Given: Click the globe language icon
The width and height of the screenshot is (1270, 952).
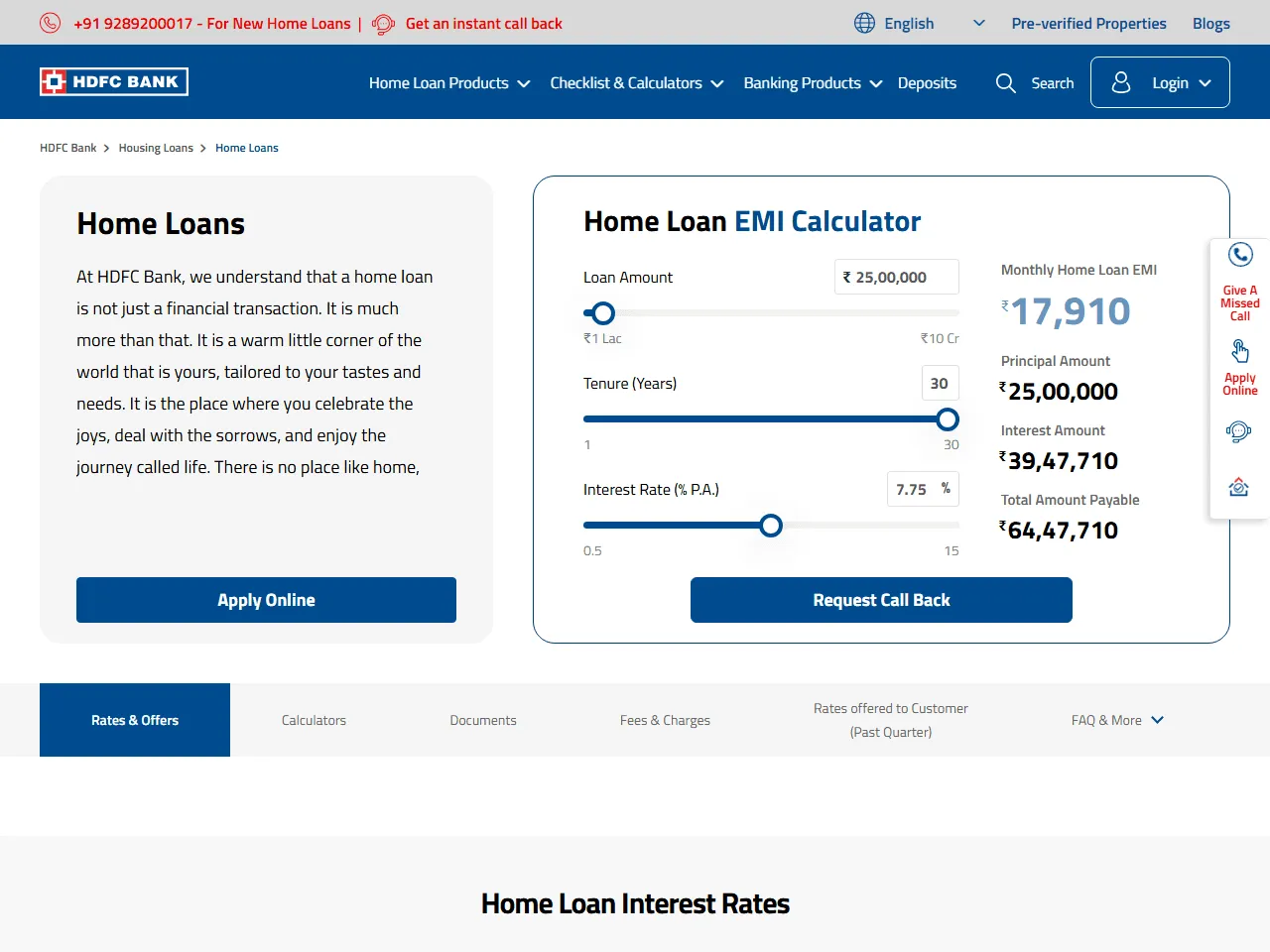Looking at the screenshot, I should (x=865, y=23).
